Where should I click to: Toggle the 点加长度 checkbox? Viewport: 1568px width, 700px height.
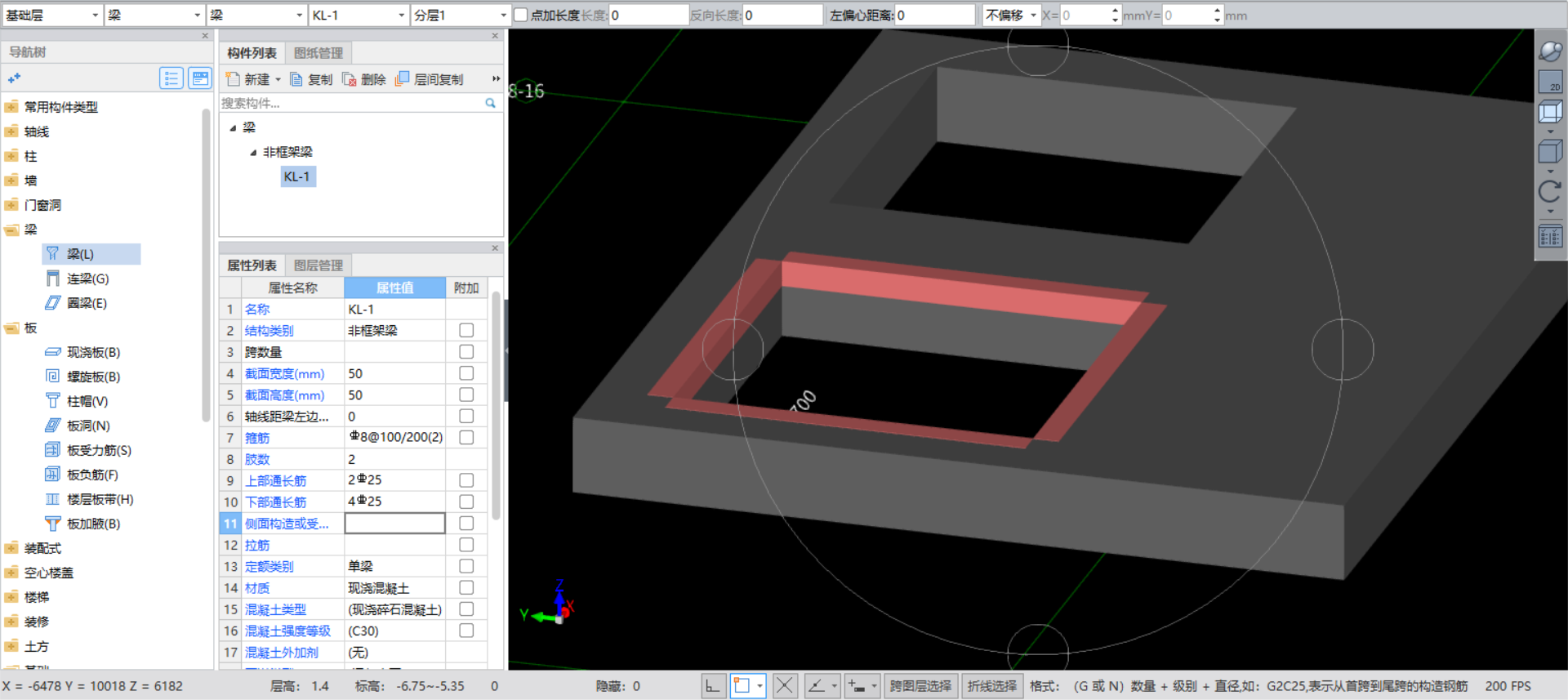520,15
